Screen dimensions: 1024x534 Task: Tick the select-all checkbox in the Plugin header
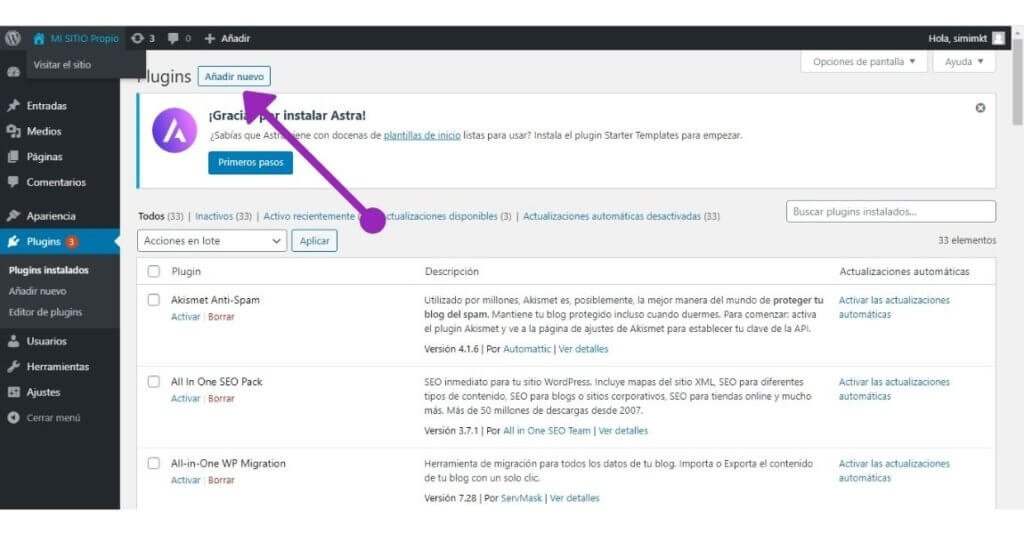tap(153, 271)
